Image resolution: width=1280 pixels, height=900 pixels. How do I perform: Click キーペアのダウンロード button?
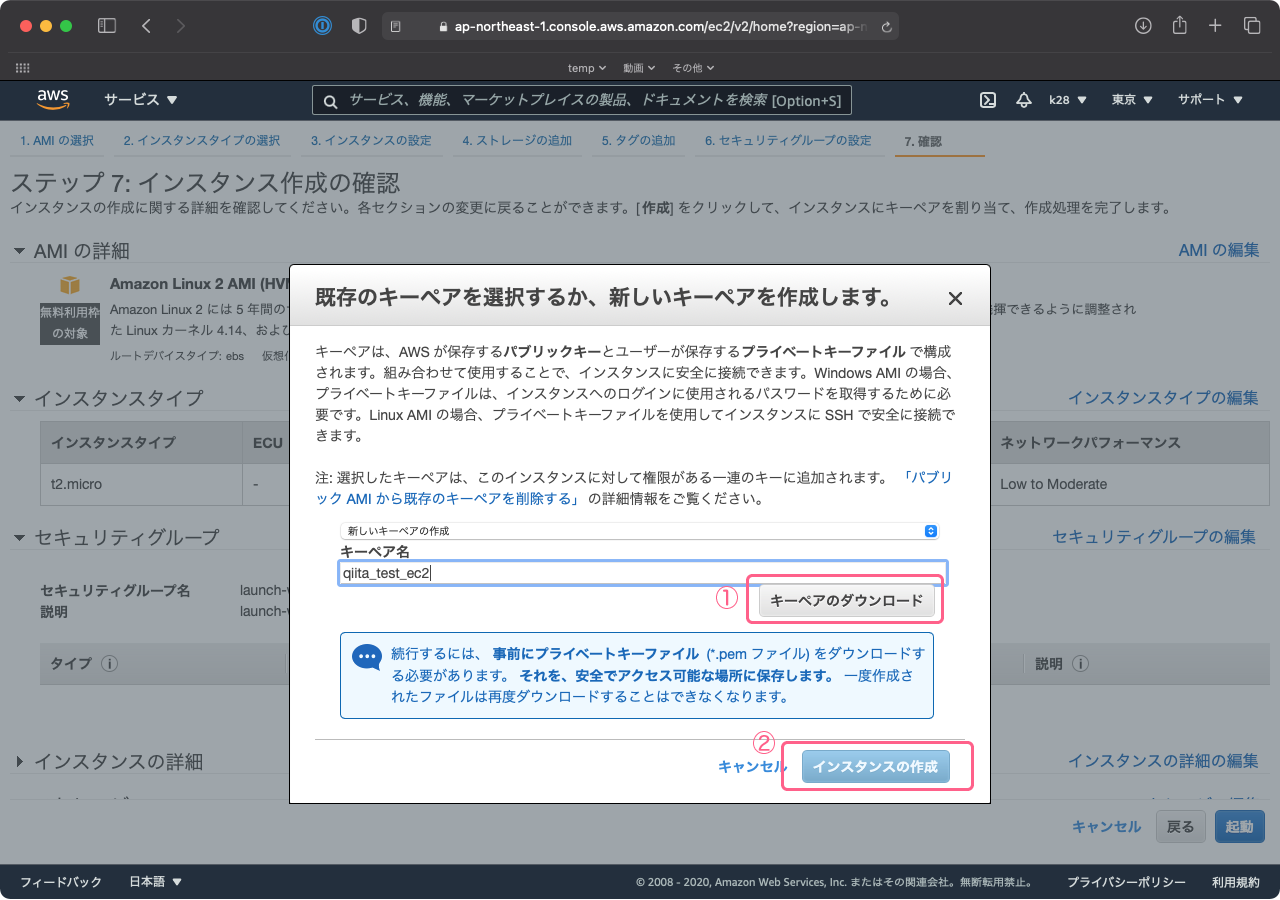click(847, 601)
